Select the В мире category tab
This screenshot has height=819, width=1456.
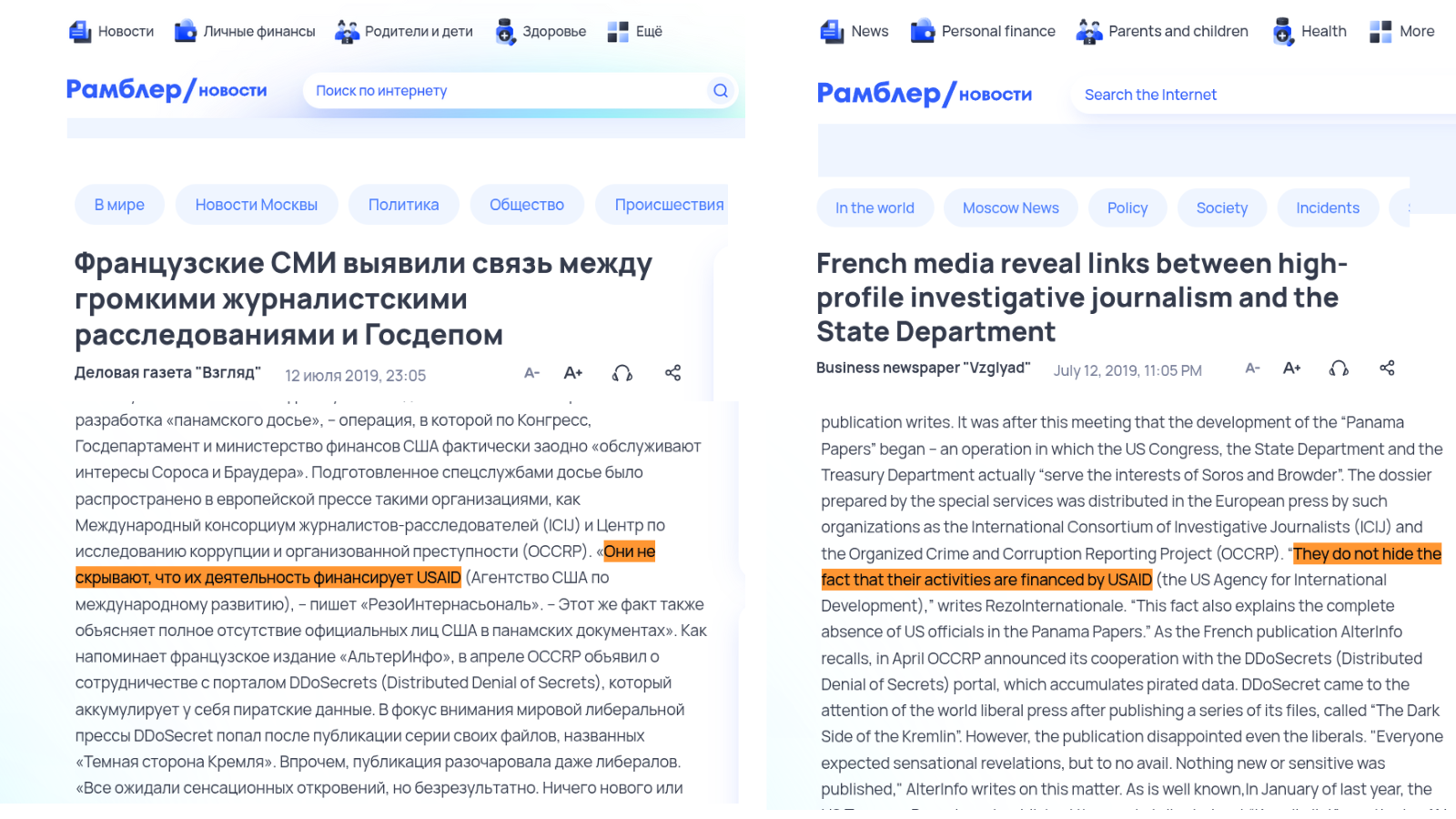[x=119, y=205]
